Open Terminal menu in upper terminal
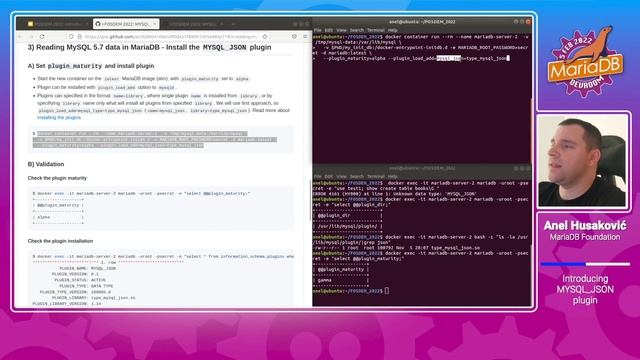This screenshot has height=360, width=640. click(x=376, y=30)
